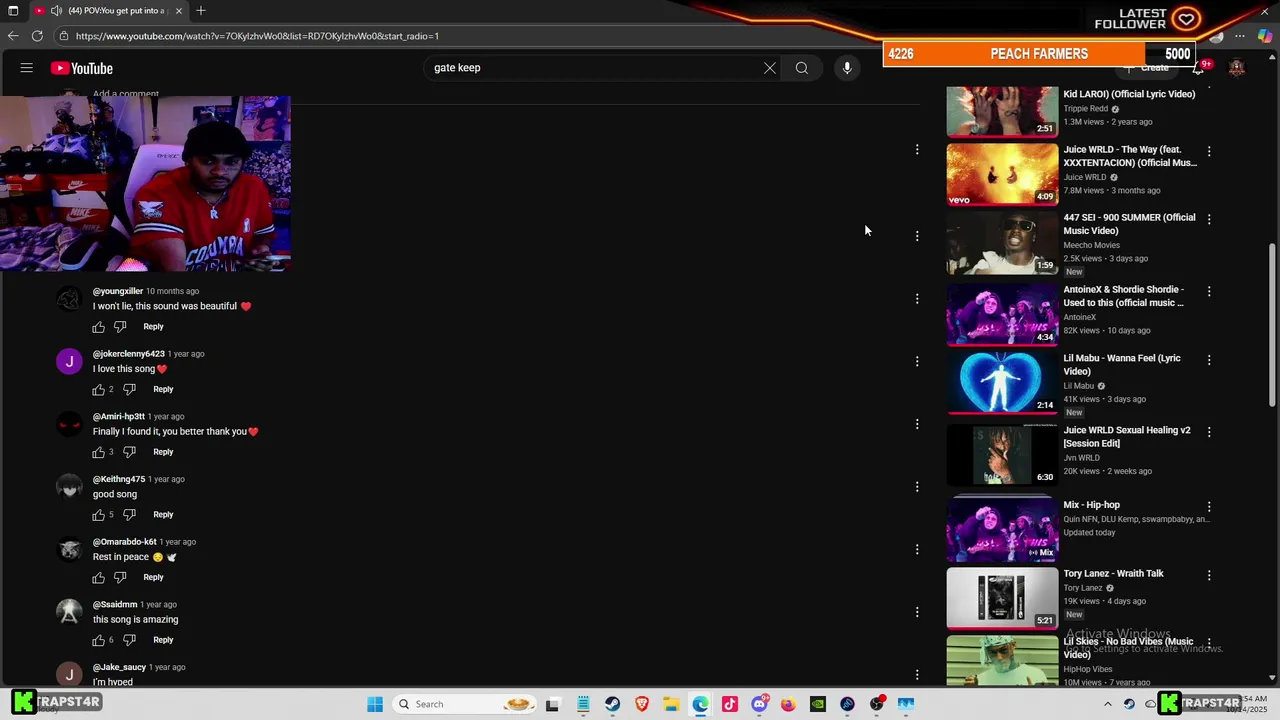Open 'Lil Mabu - Wanna Feel' blue heart thumbnail
The height and width of the screenshot is (720, 1280).
click(x=1002, y=383)
